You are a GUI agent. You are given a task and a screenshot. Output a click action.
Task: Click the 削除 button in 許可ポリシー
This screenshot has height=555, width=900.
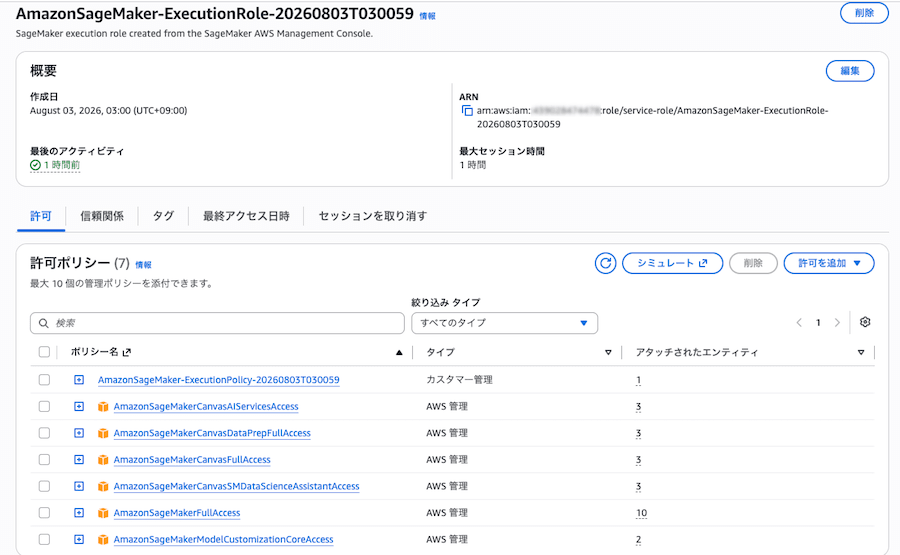(753, 263)
